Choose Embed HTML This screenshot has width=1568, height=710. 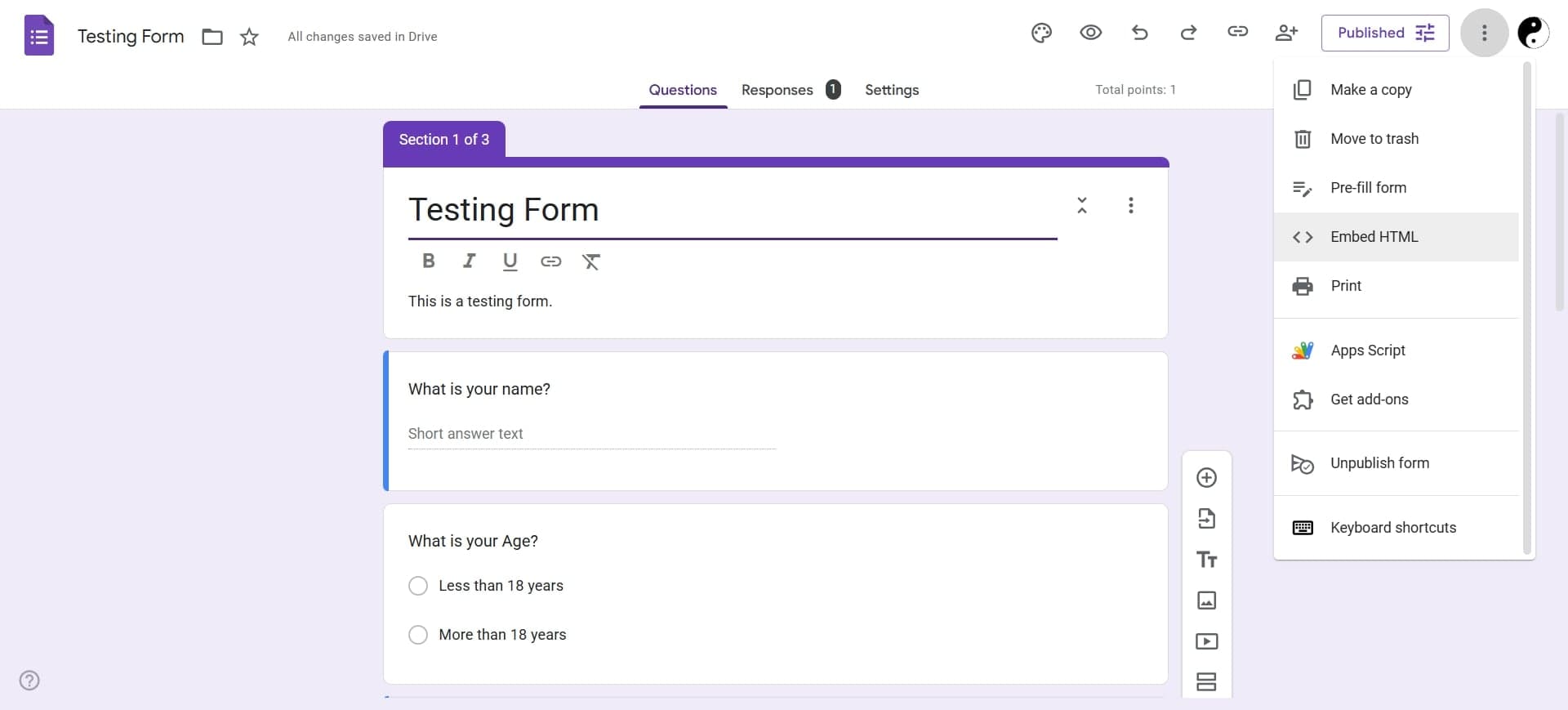(x=1396, y=237)
